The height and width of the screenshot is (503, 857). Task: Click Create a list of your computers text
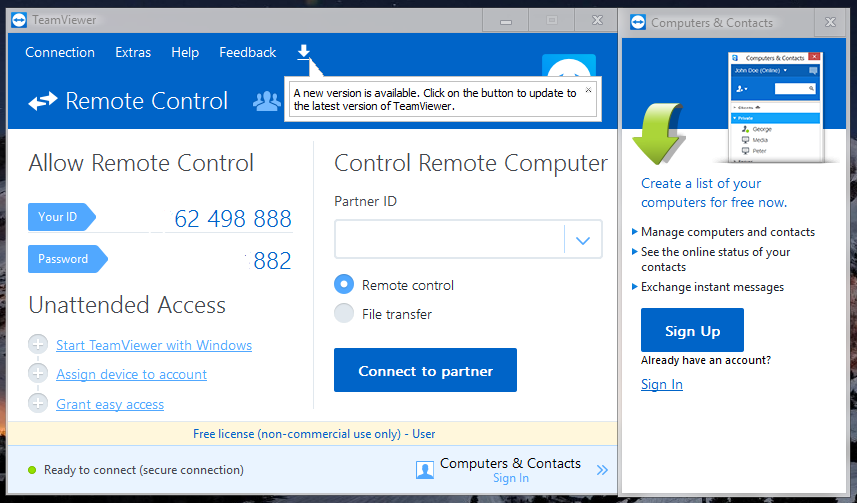click(x=714, y=193)
